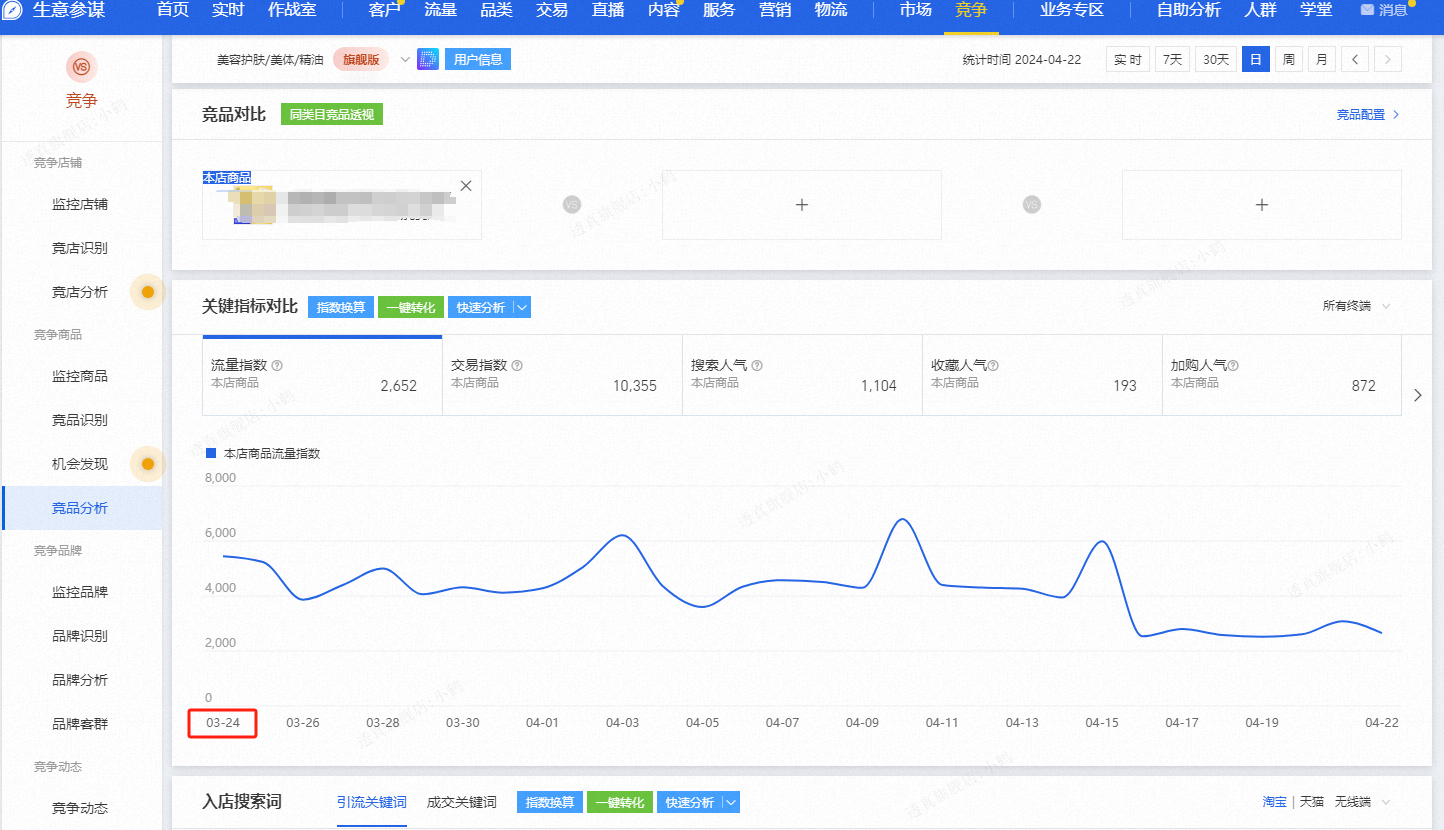Screen dimensions: 1444x830
Task: Select the 周 period option
Action: click(x=1289, y=60)
